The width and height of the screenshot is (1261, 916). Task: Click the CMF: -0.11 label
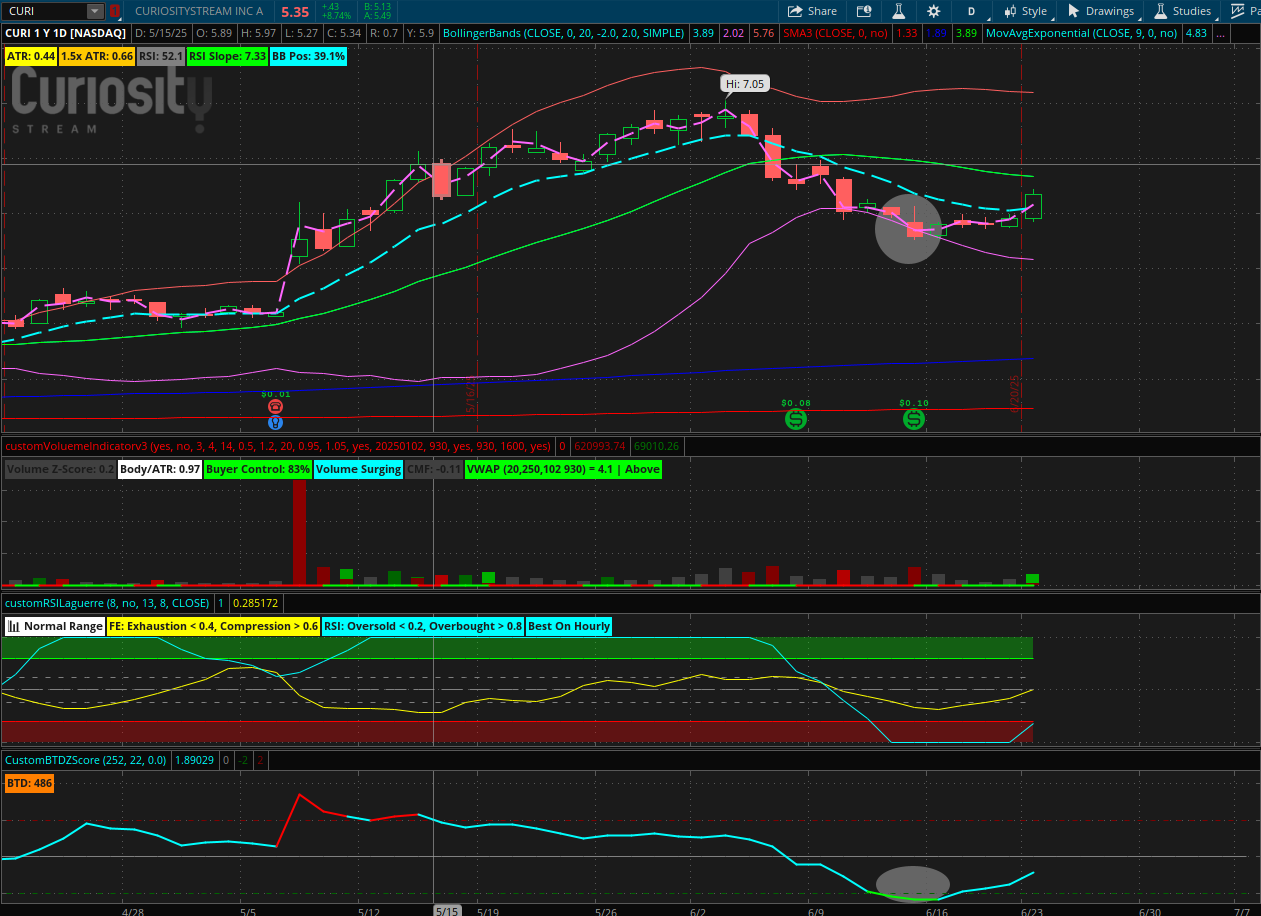click(434, 468)
